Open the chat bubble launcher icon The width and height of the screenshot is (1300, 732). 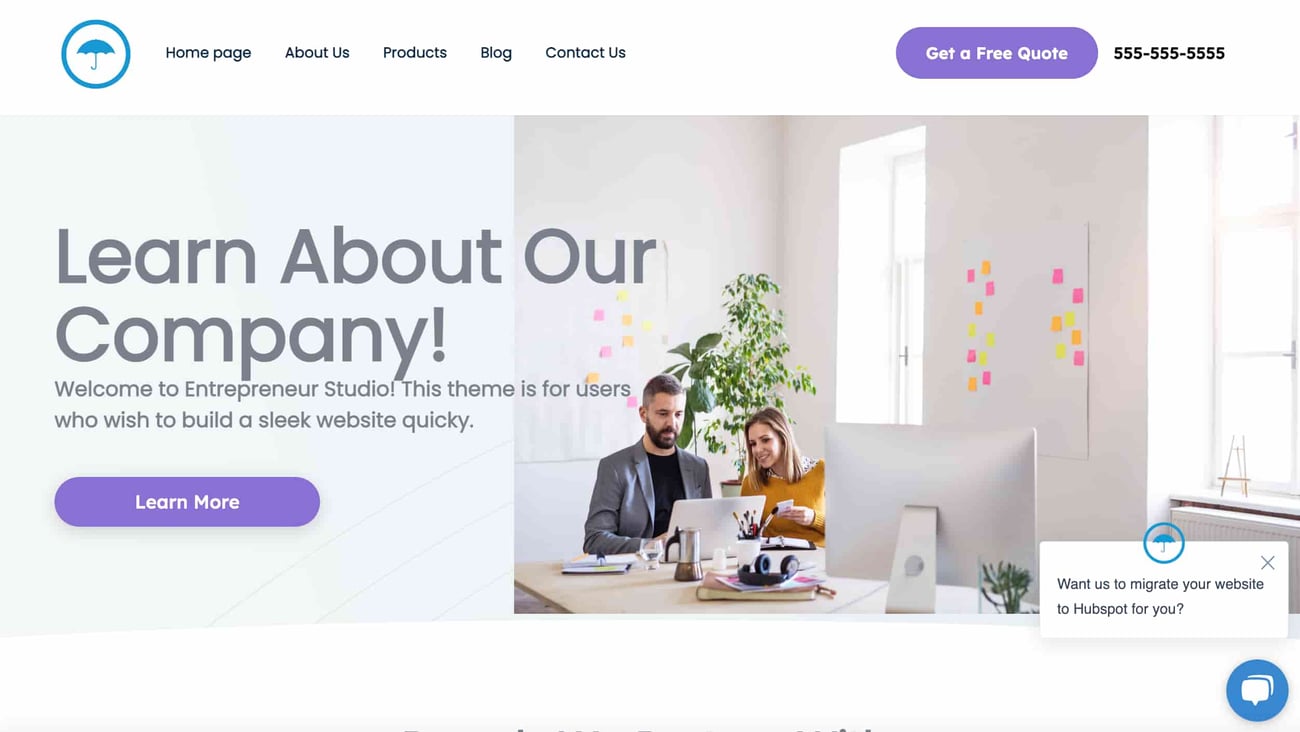pos(1257,690)
